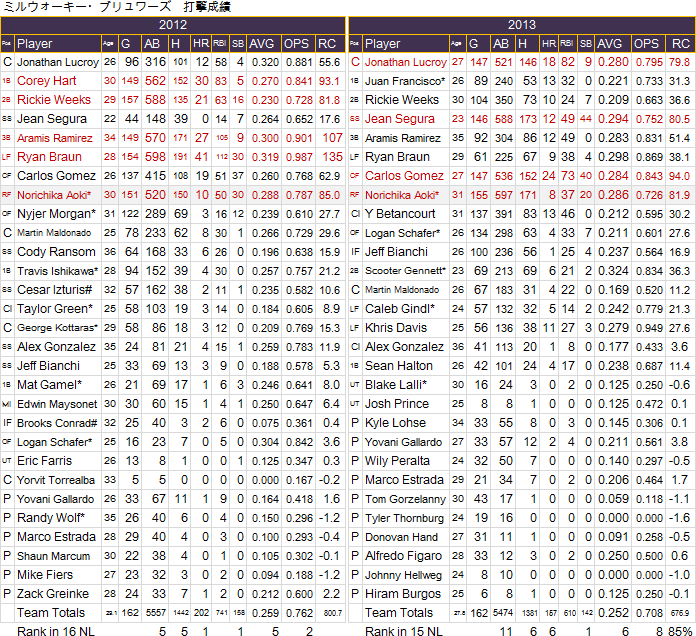Select Randy Wolf* player name
This screenshot has width=696, height=636.
tap(51, 517)
